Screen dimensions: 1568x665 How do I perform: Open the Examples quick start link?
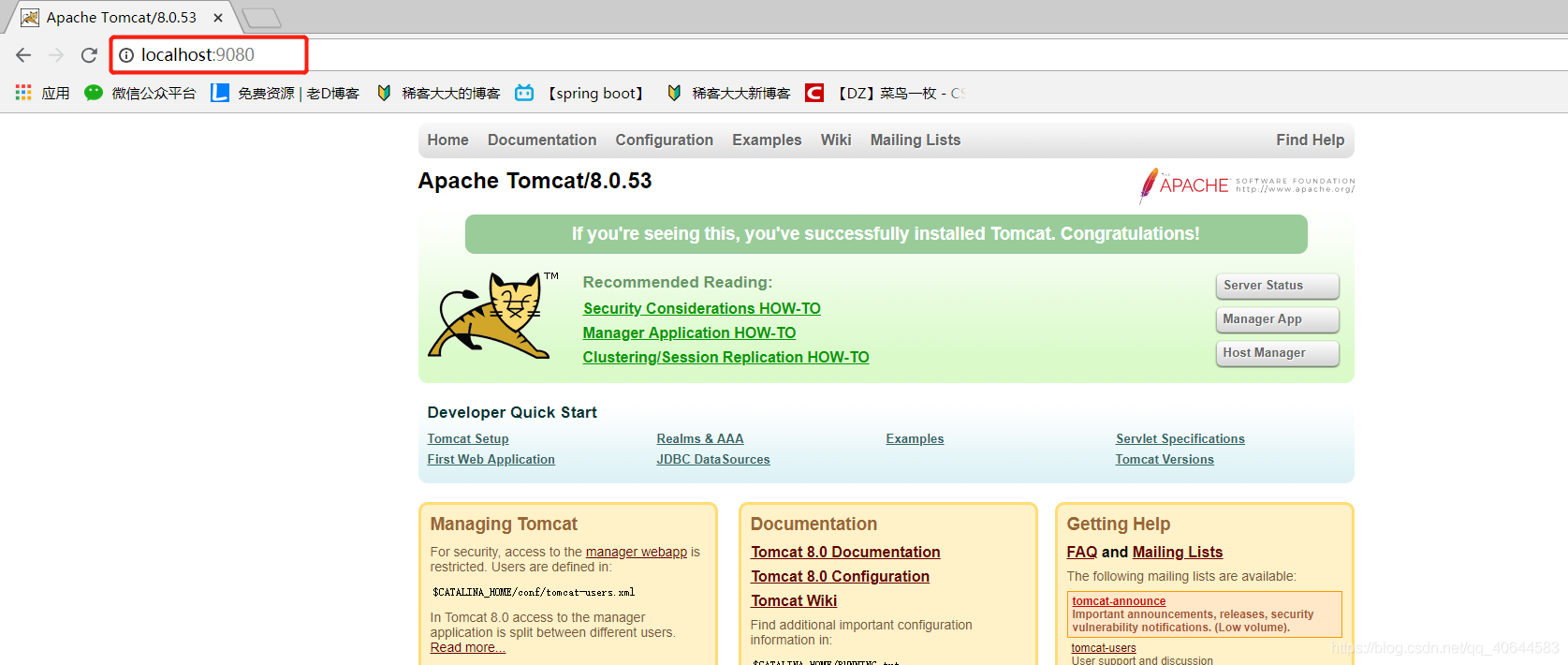(x=915, y=438)
